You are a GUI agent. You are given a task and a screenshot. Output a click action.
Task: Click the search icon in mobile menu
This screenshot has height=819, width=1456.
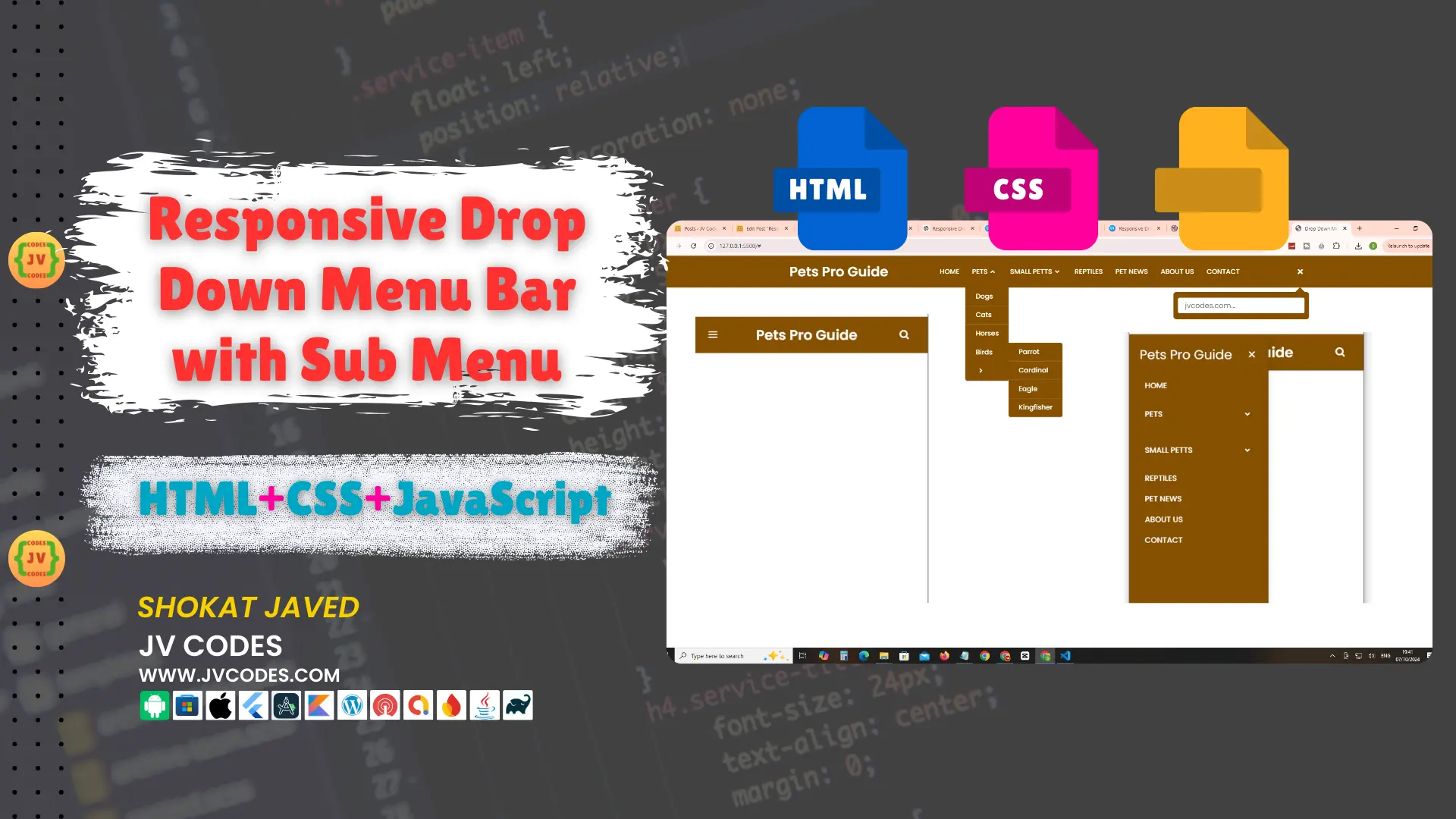tap(1339, 353)
